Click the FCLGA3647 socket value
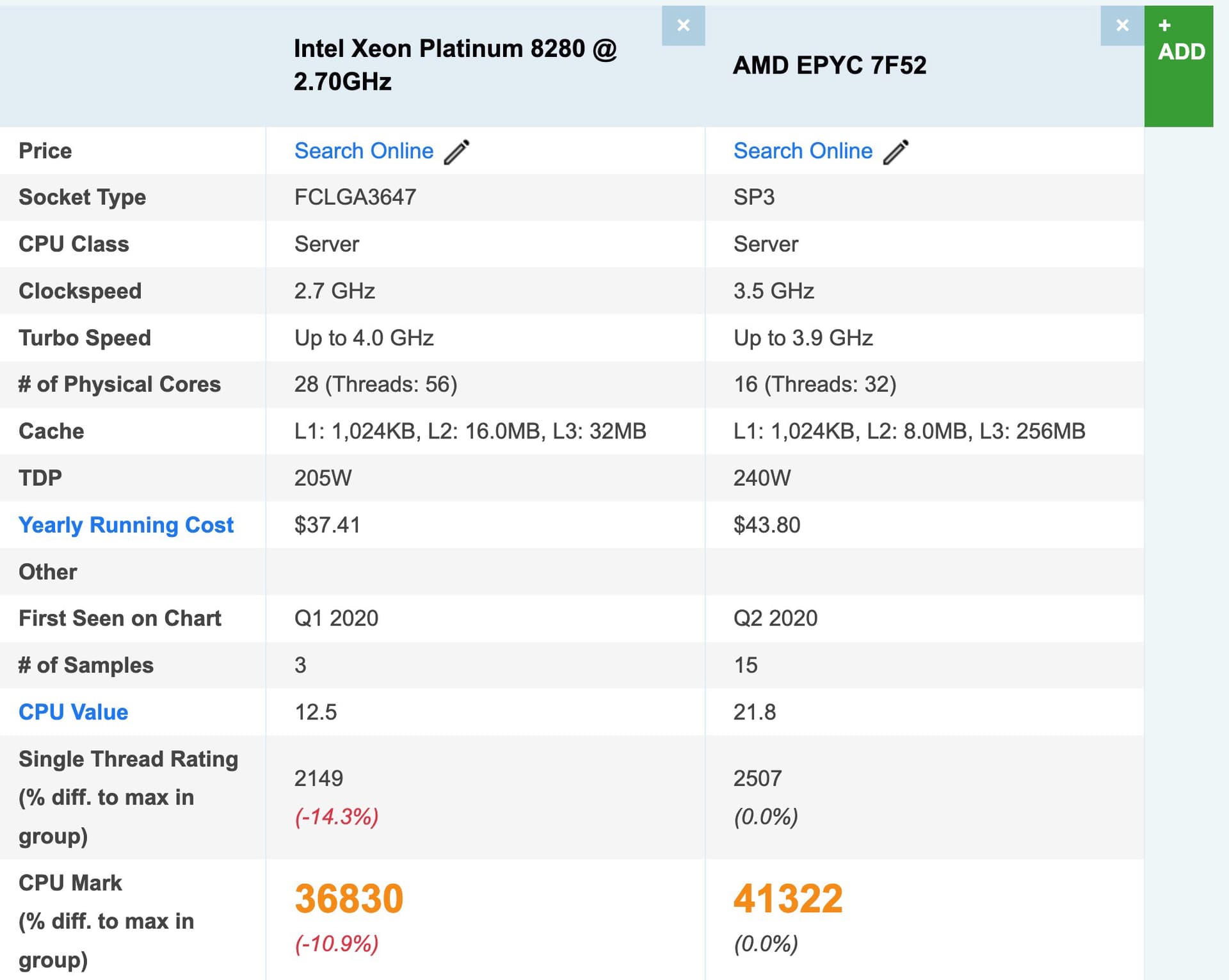This screenshot has width=1229, height=980. coord(355,197)
